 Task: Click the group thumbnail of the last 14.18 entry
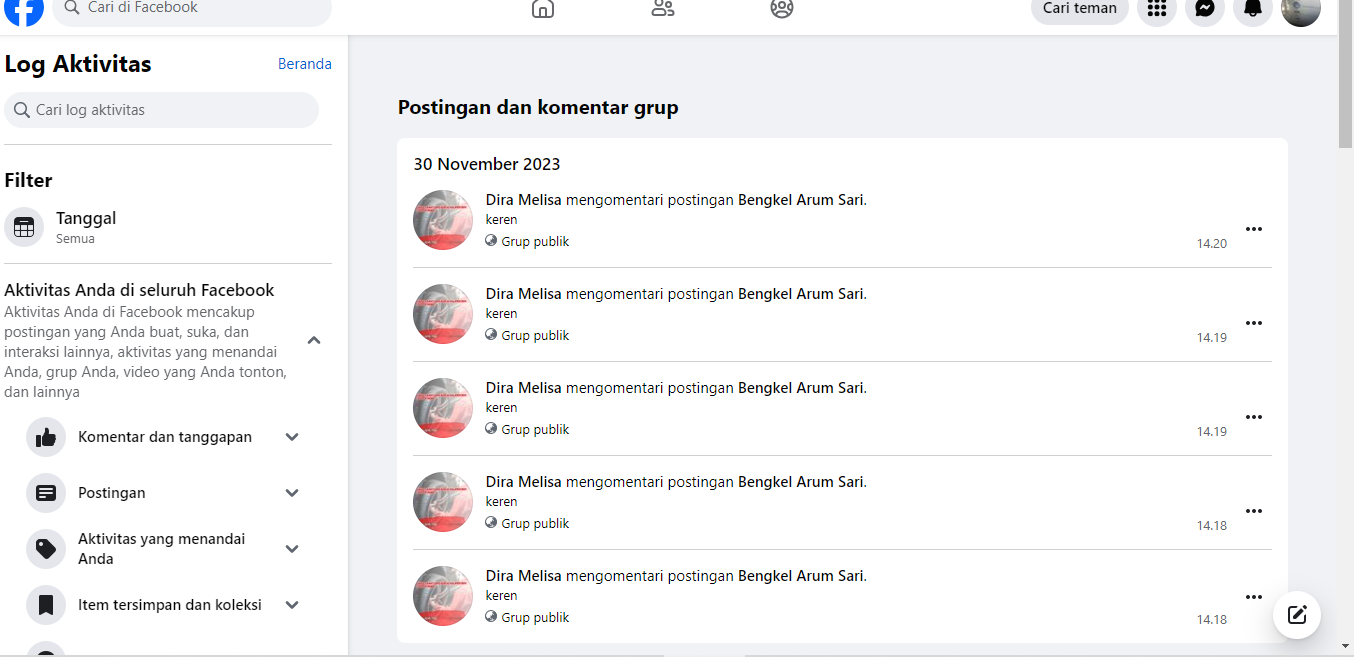coord(443,596)
